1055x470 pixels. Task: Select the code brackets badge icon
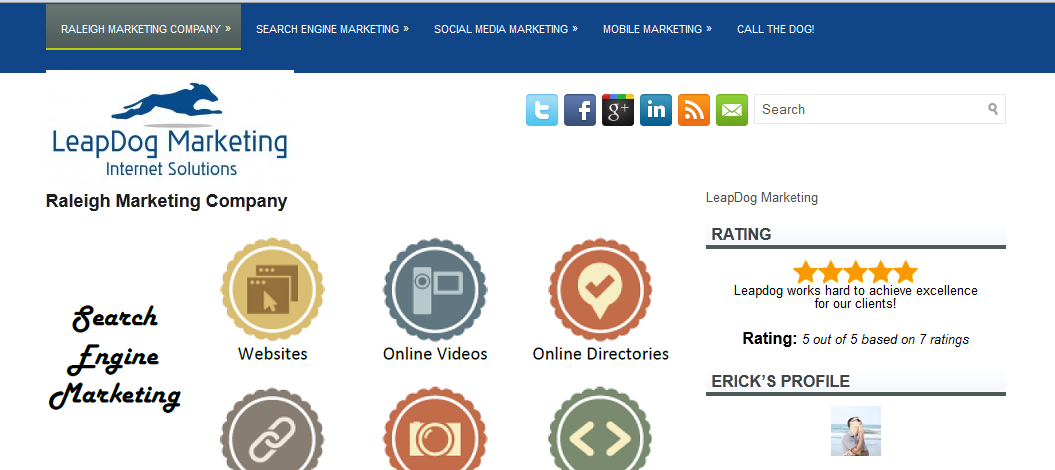600,428
